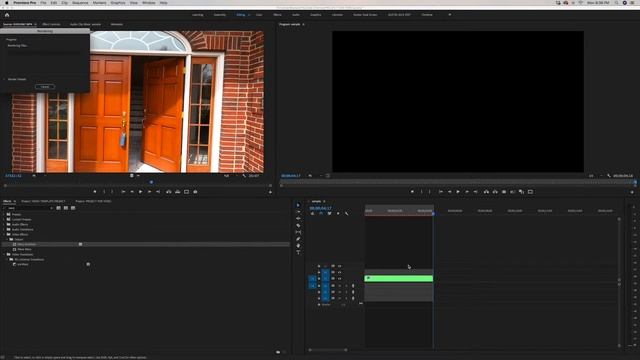Select the Type tool
The height and width of the screenshot is (360, 640).
coord(298,252)
